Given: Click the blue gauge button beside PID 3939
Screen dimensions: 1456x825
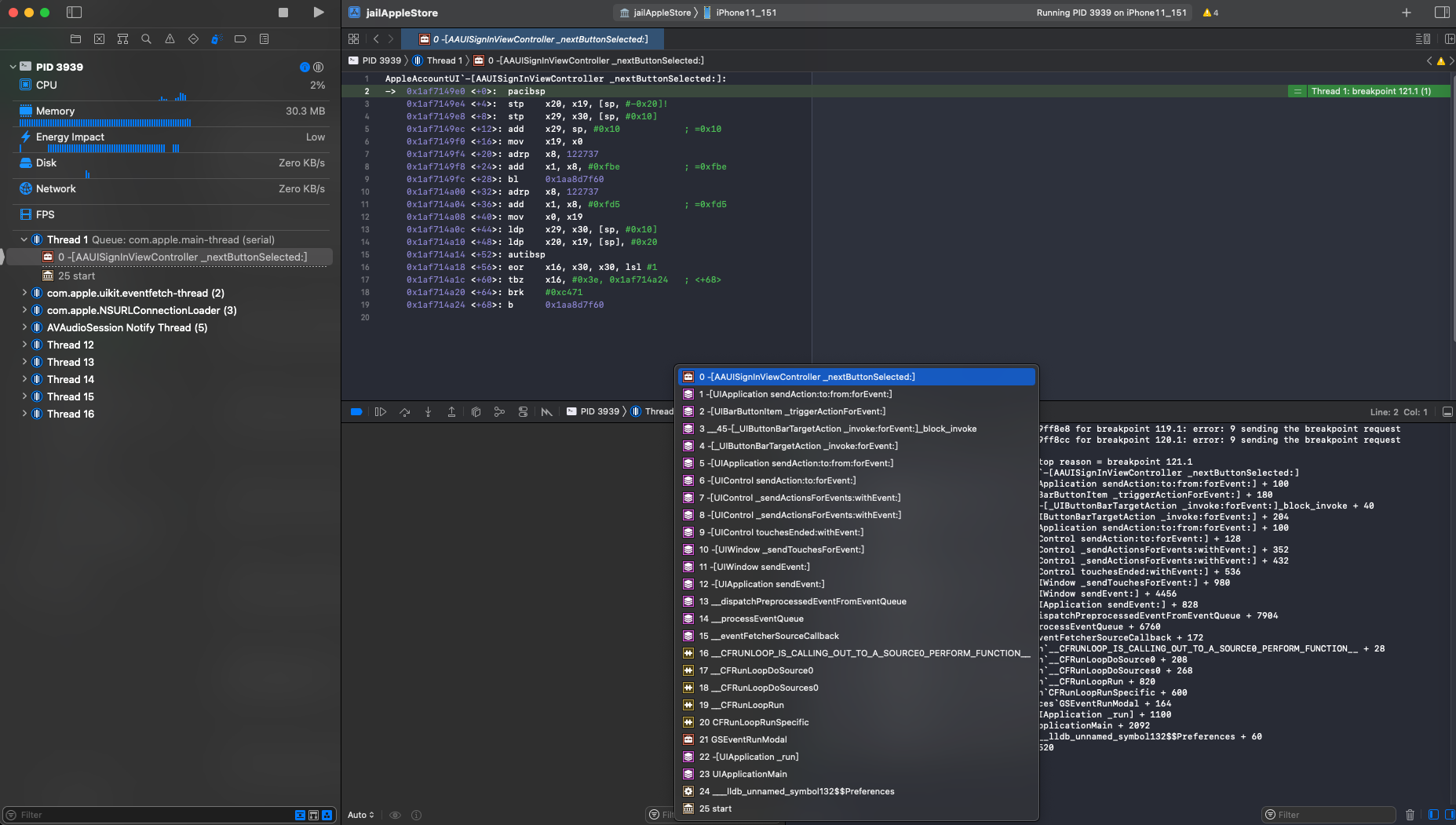Looking at the screenshot, I should tap(305, 67).
